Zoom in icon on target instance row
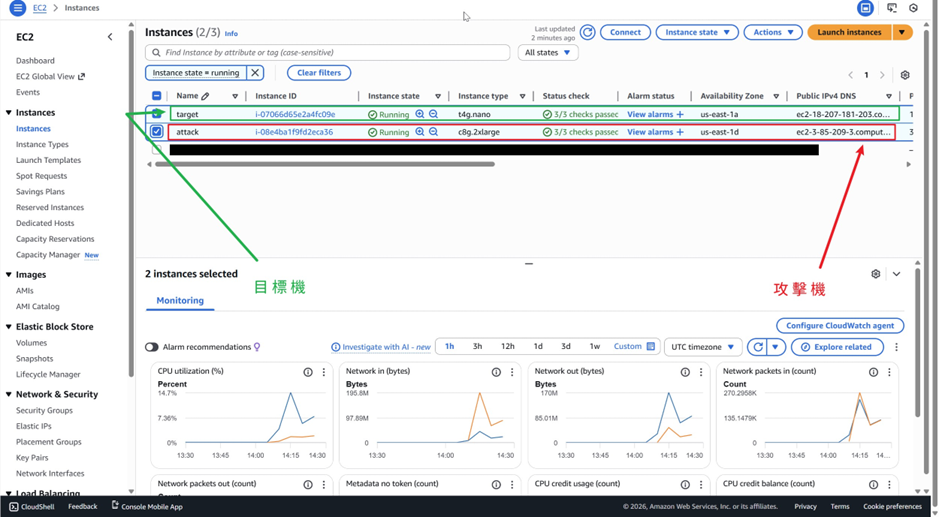This screenshot has height=517, width=939. click(x=420, y=114)
